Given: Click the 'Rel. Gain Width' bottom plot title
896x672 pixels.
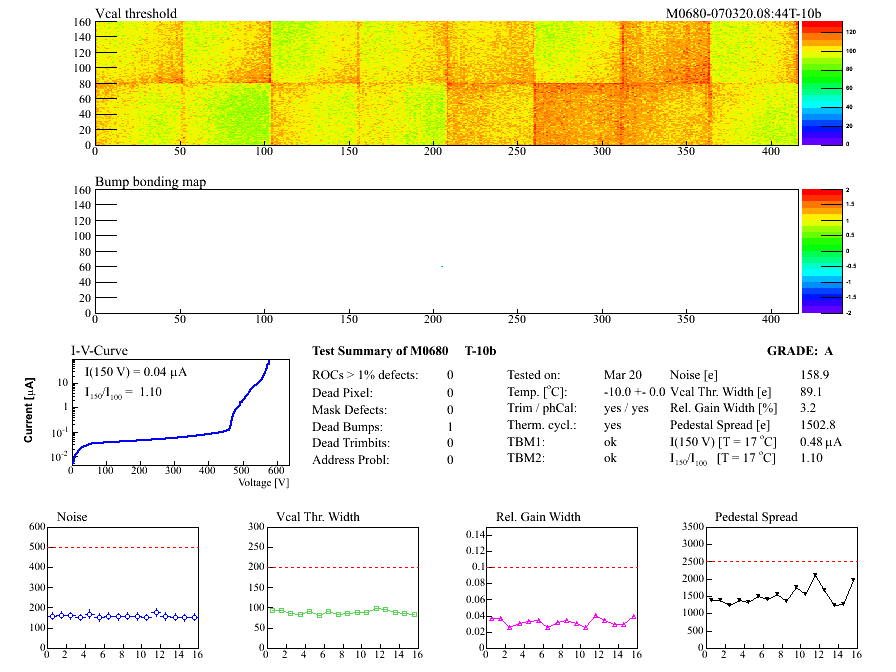Looking at the screenshot, I should [x=538, y=517].
